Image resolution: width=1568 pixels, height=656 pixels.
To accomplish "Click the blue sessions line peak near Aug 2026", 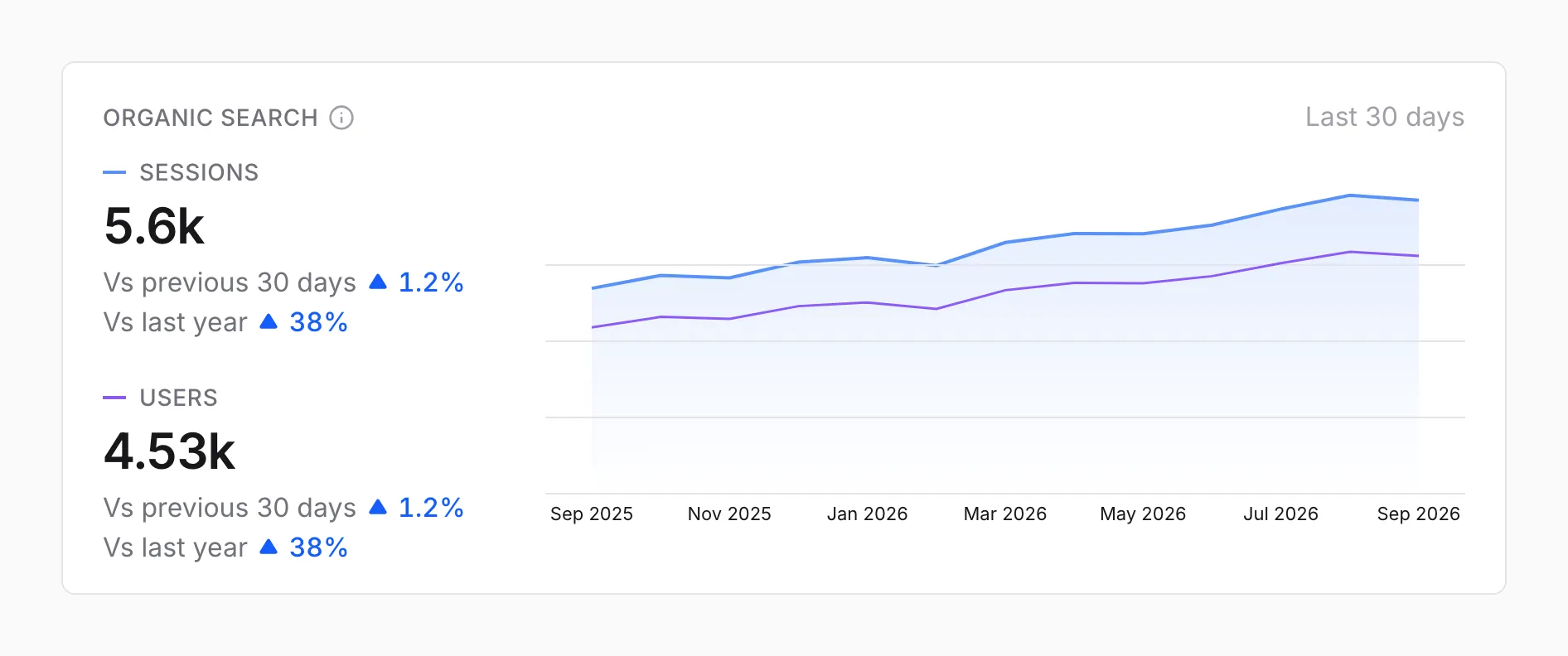I will pos(1350,195).
